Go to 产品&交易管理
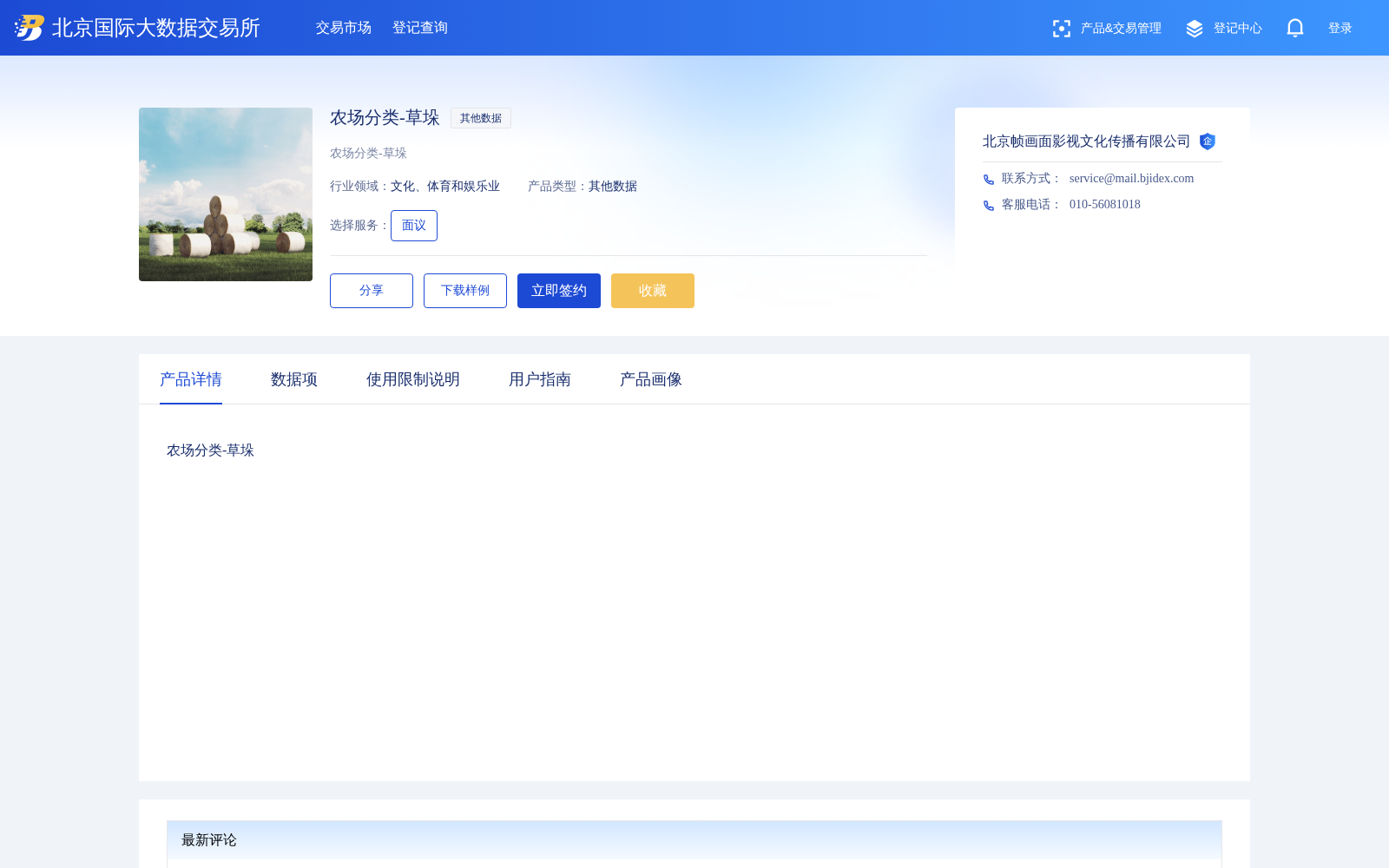This screenshot has height=868, width=1389. pos(1121,29)
